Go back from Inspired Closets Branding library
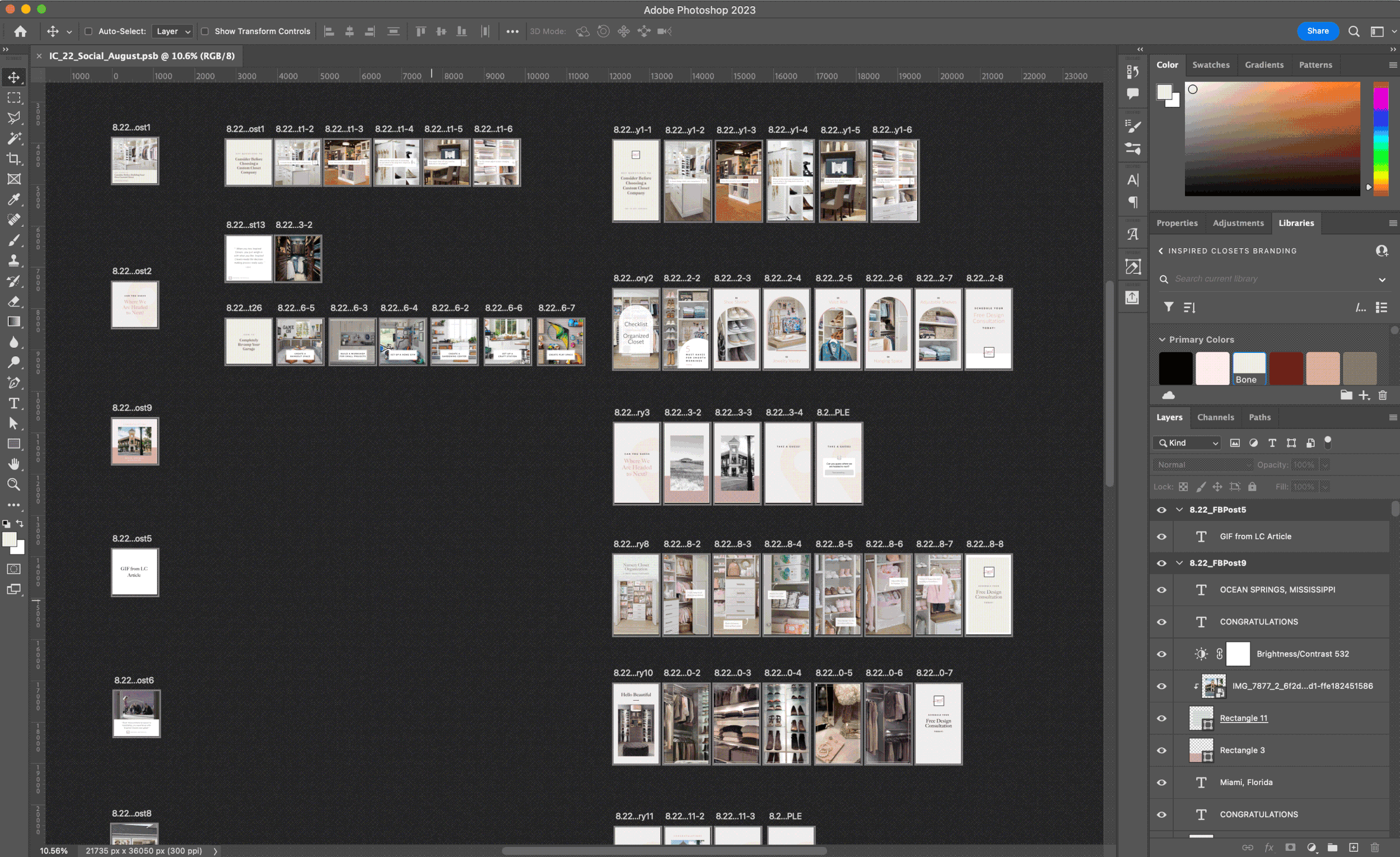1400x857 pixels. coord(1161,250)
